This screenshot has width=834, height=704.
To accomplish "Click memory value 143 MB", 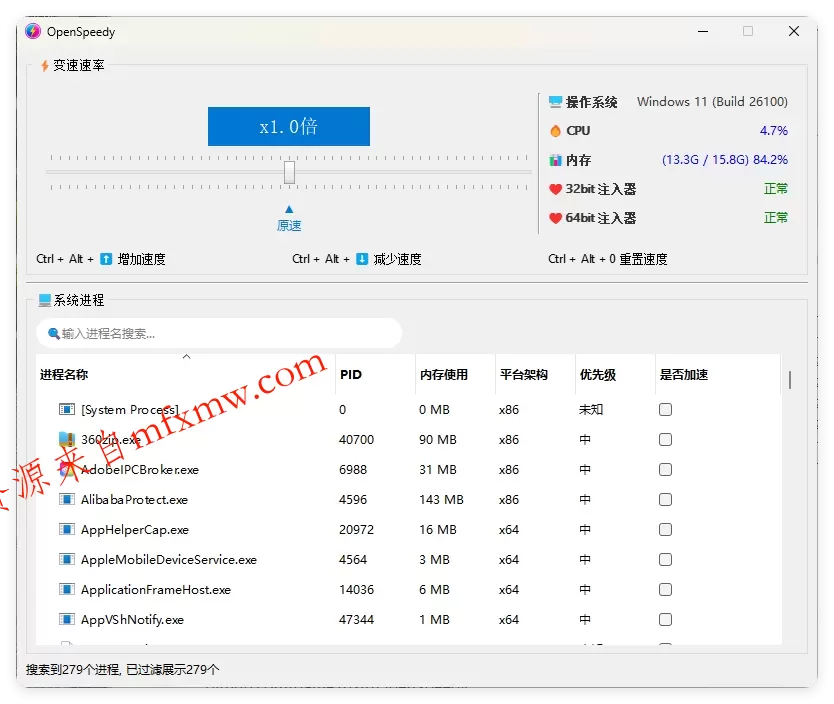I will (x=441, y=500).
